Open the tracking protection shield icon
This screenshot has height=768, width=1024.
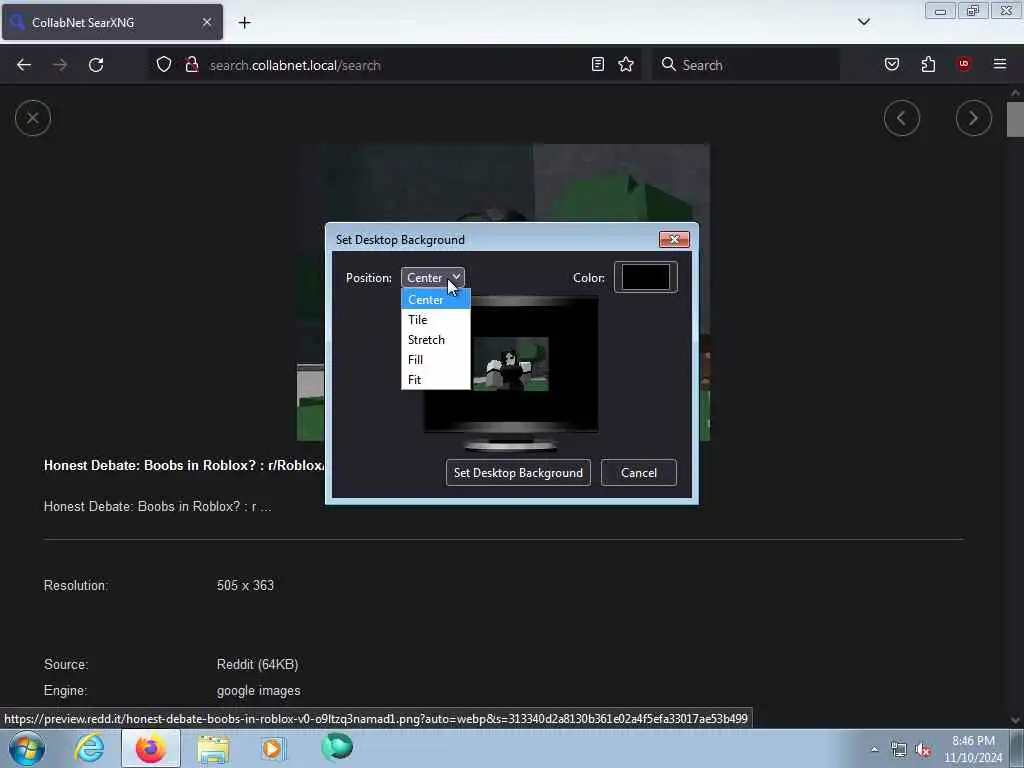[164, 64]
